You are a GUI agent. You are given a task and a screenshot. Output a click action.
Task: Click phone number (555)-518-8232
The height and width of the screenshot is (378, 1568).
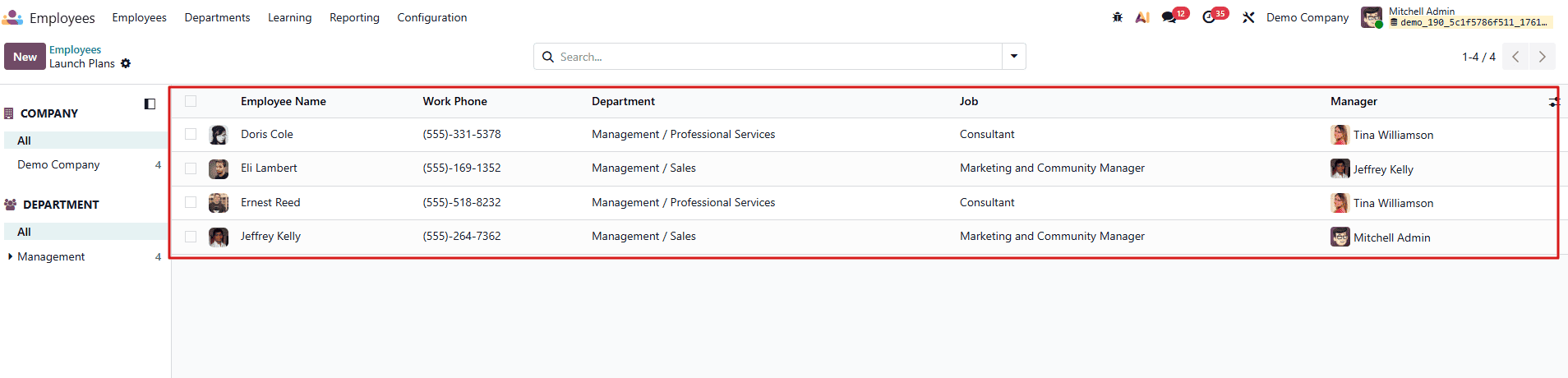pyautogui.click(x=462, y=202)
